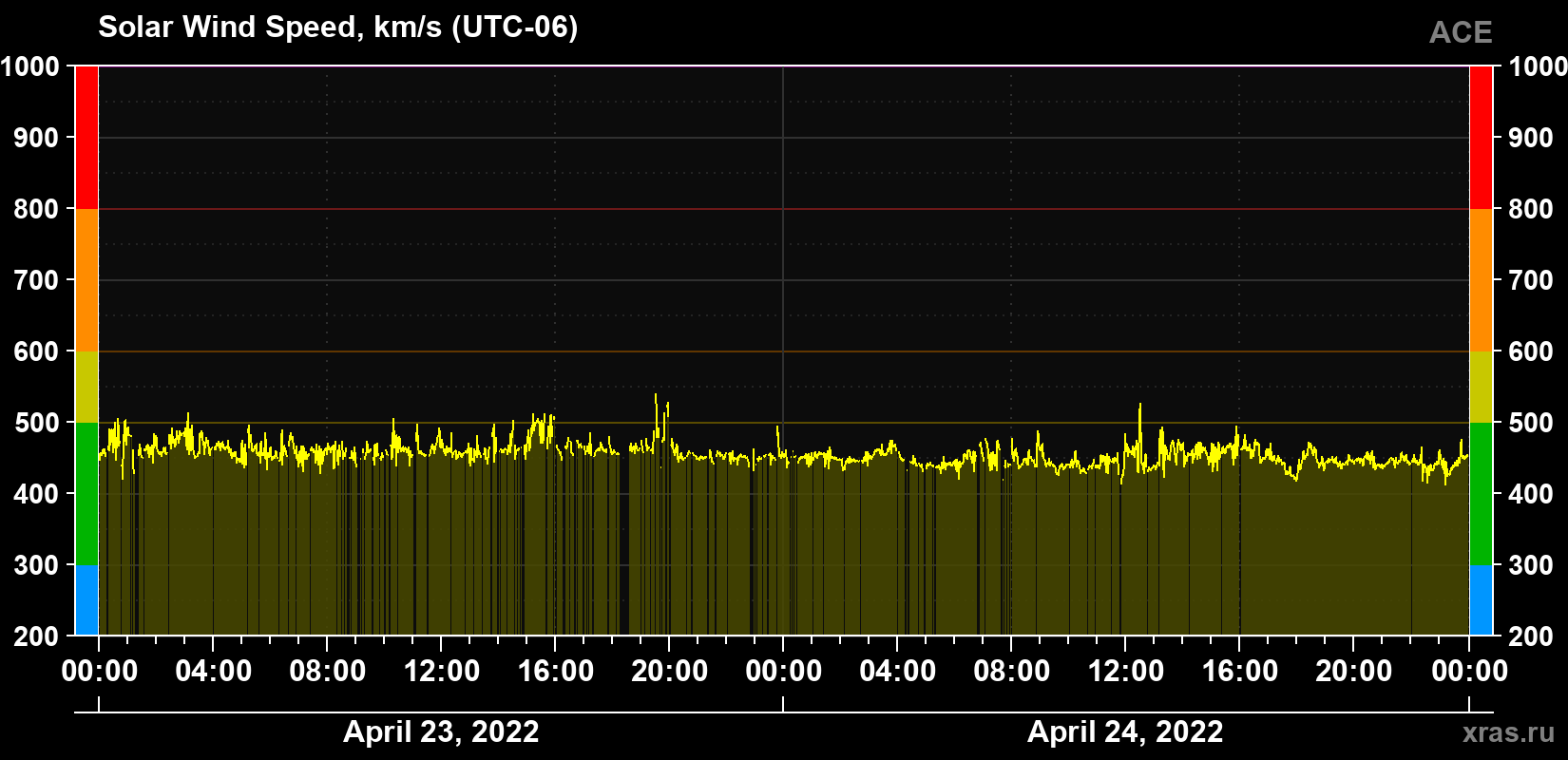Click the blue band on the right color scale

[1481, 600]
